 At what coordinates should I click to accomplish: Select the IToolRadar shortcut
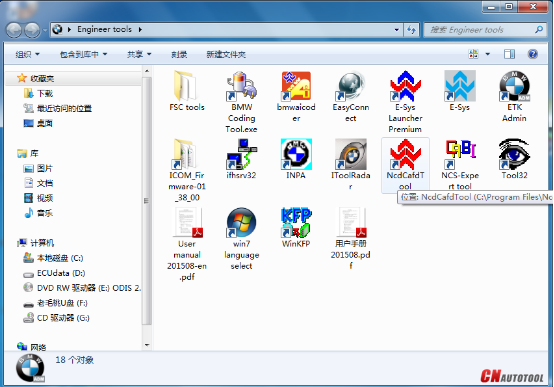[350, 165]
